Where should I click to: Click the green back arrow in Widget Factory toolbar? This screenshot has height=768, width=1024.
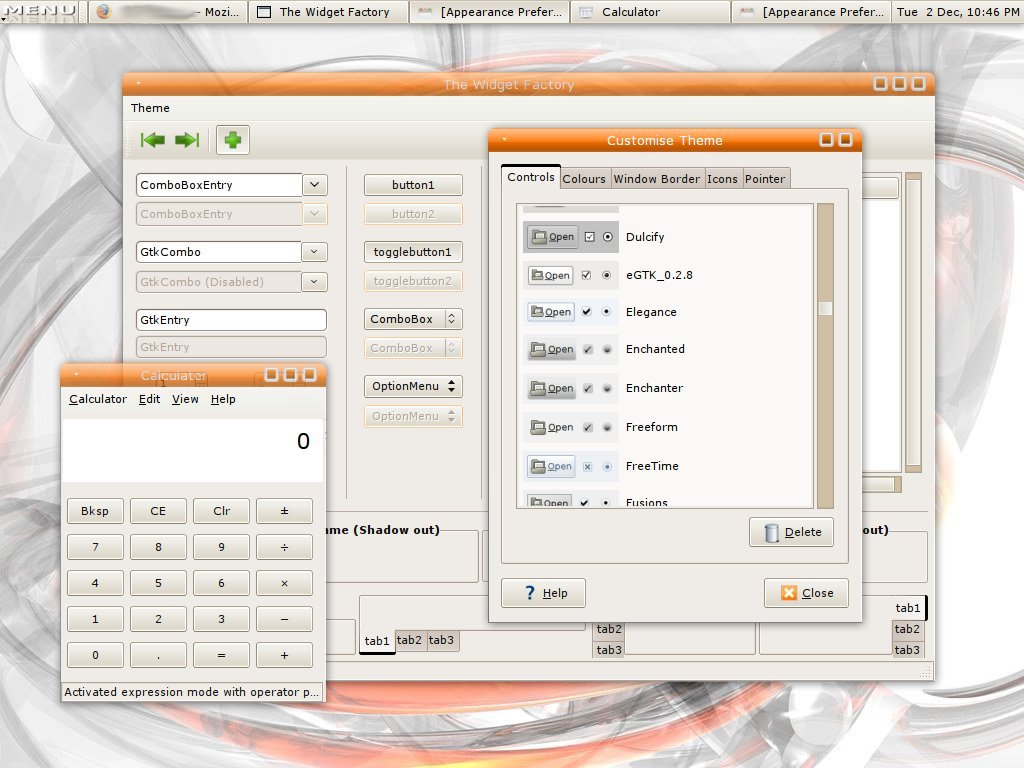pos(153,140)
